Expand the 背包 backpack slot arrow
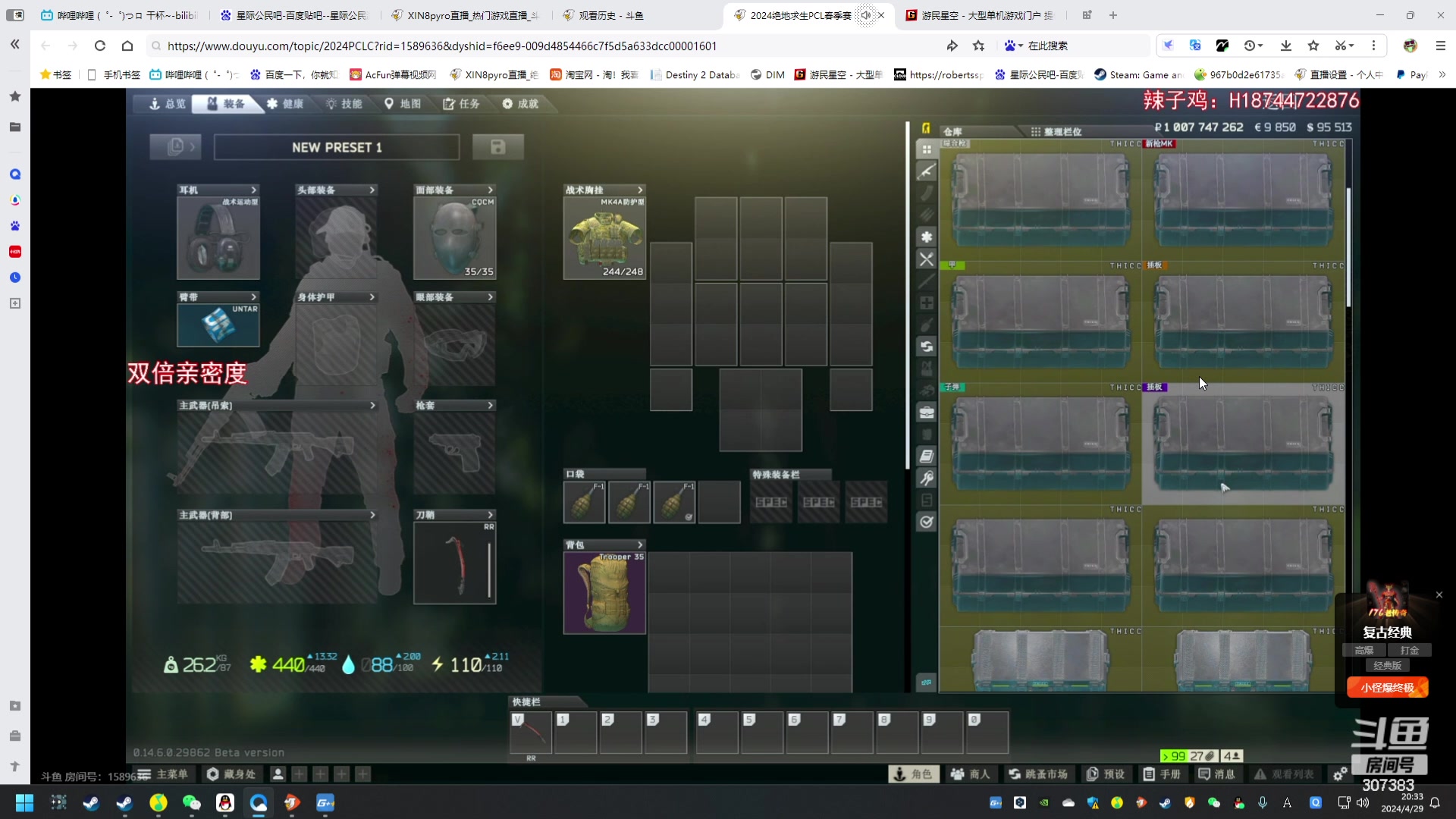The width and height of the screenshot is (1456, 819). 640,545
